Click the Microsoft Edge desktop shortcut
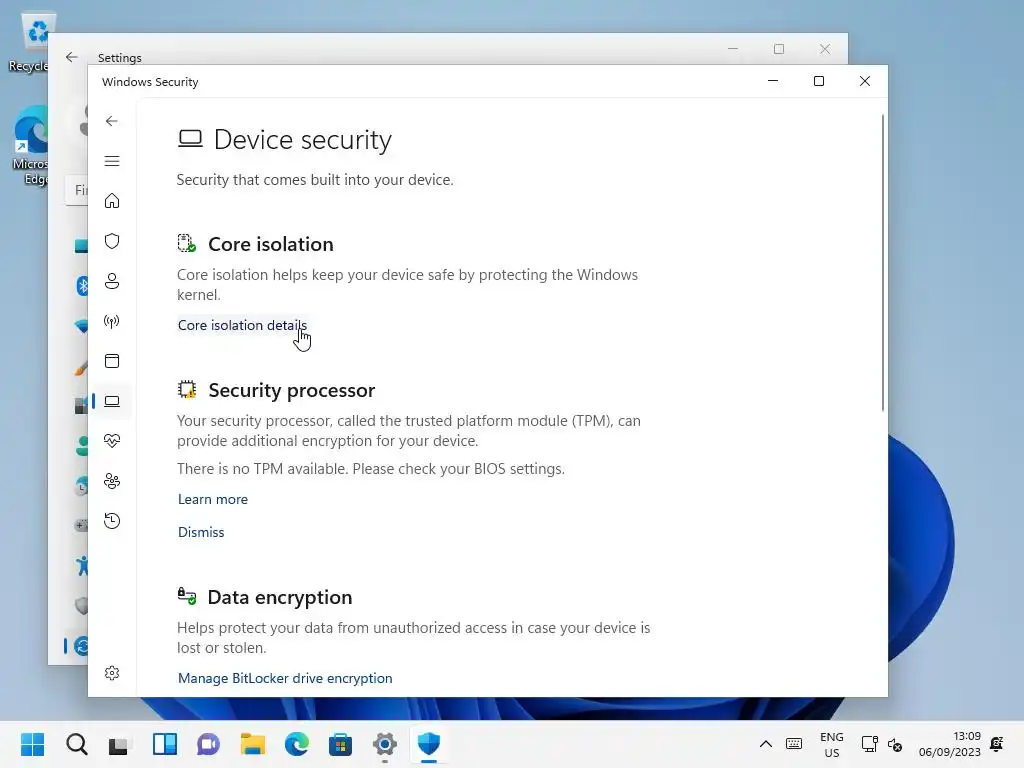 31,146
